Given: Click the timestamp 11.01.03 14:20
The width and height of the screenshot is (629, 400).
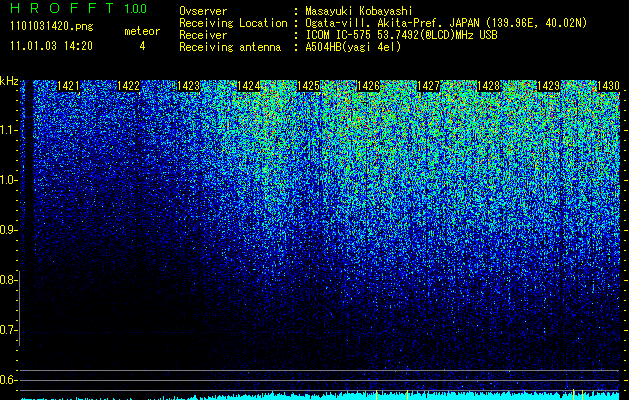Looking at the screenshot, I should pos(51,46).
